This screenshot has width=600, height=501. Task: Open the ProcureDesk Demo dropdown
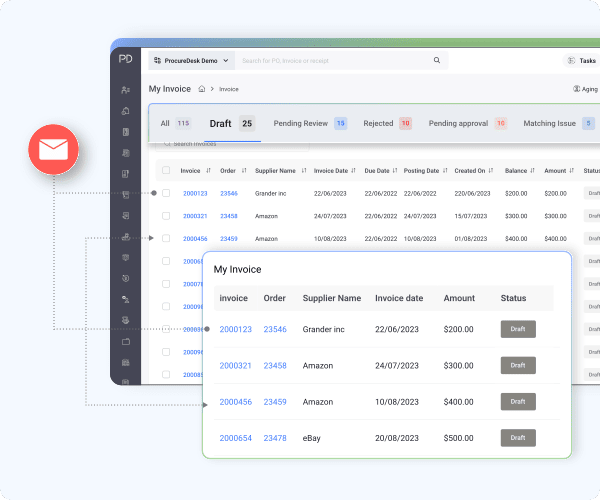click(191, 60)
